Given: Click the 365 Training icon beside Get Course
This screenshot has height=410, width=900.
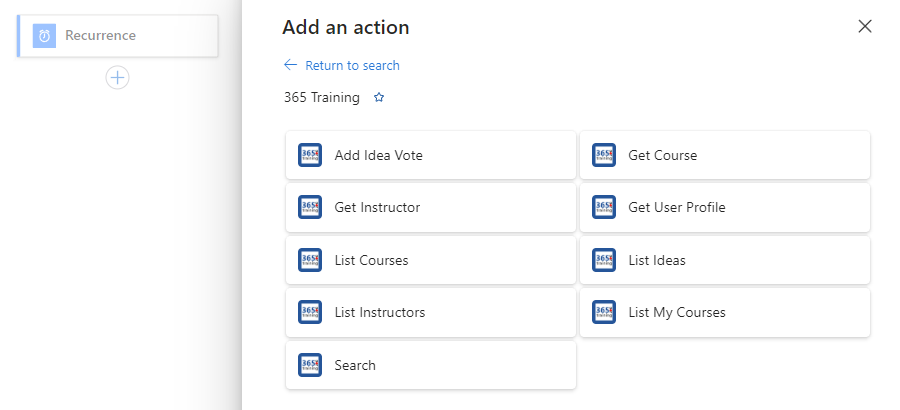Looking at the screenshot, I should click(x=604, y=155).
